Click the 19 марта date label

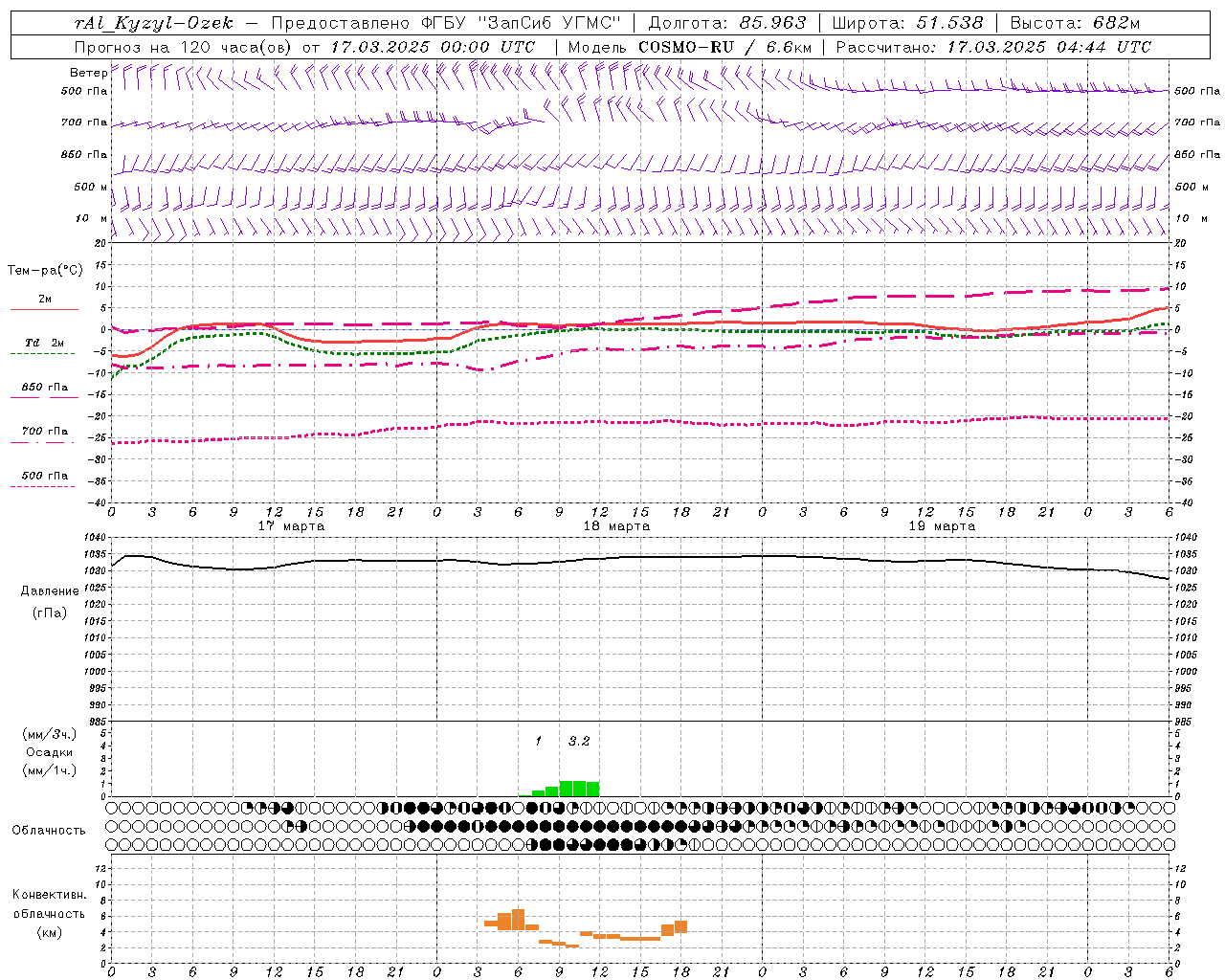tap(942, 526)
